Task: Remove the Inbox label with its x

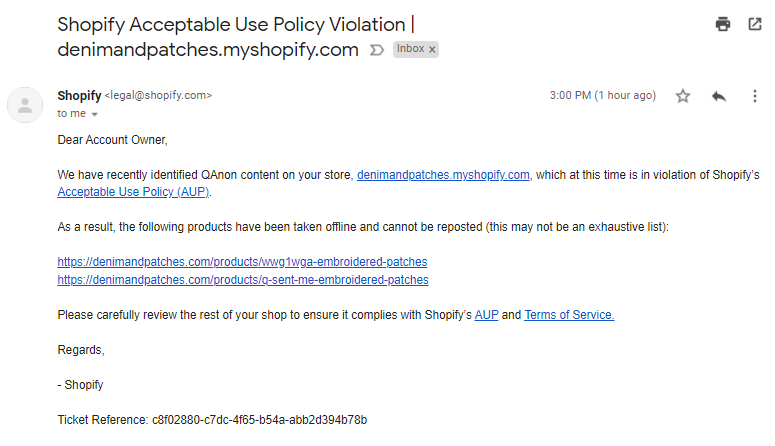Action: pyautogui.click(x=432, y=49)
